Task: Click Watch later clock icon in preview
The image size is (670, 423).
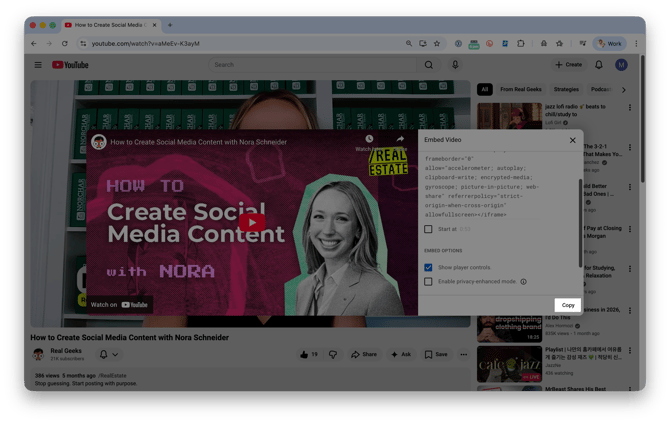Action: [369, 139]
